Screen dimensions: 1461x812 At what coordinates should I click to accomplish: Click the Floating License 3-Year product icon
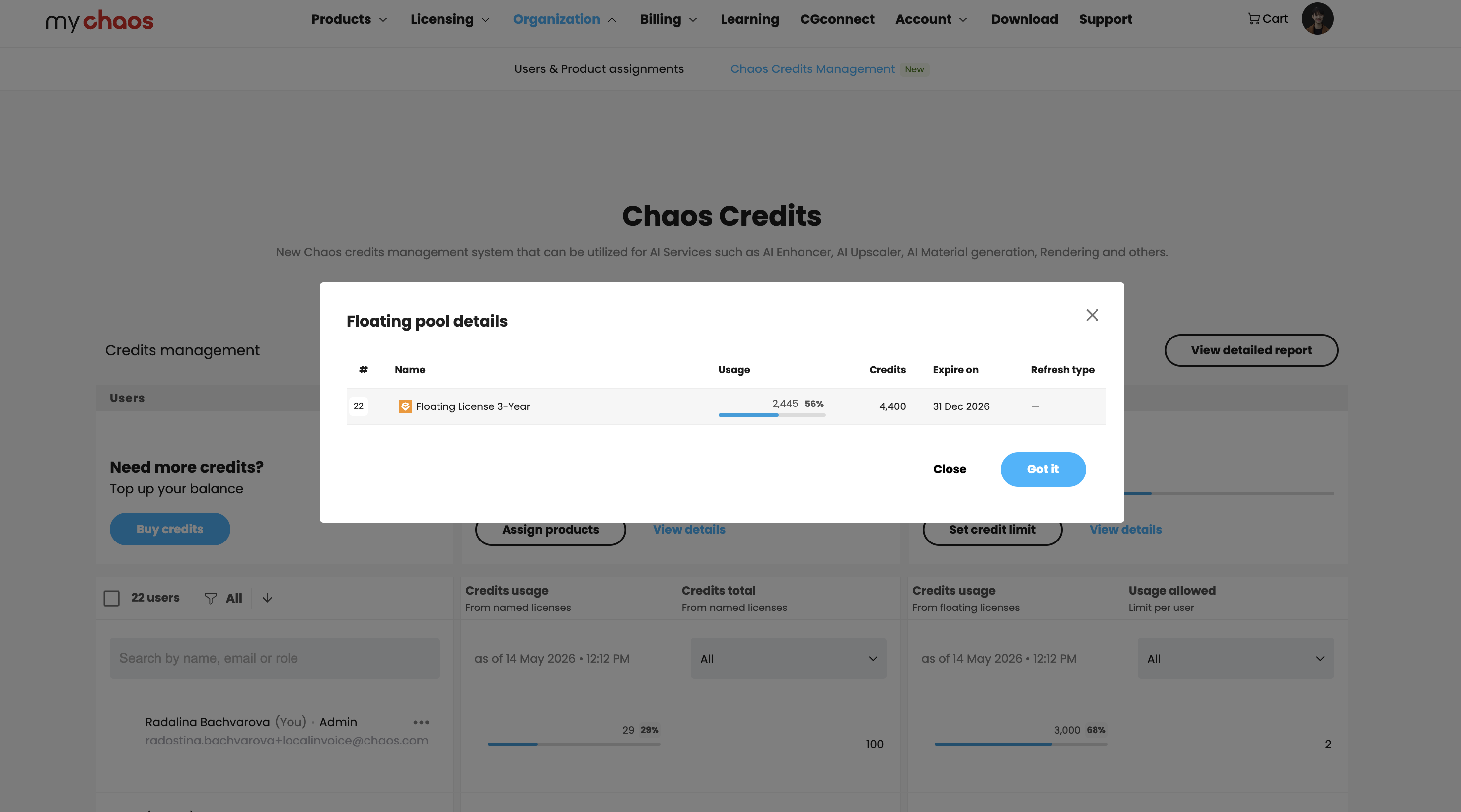(x=405, y=406)
